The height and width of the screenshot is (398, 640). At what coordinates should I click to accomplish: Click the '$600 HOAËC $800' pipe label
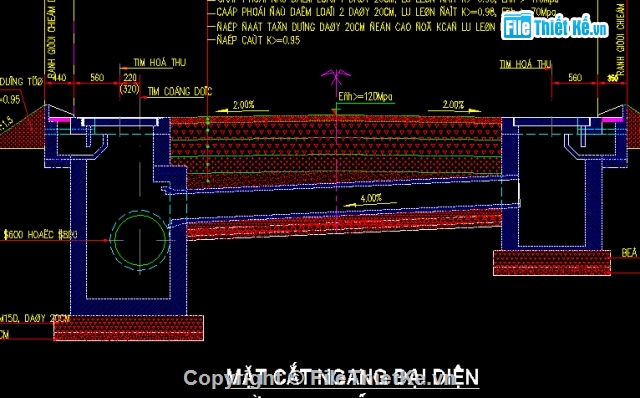click(x=40, y=234)
